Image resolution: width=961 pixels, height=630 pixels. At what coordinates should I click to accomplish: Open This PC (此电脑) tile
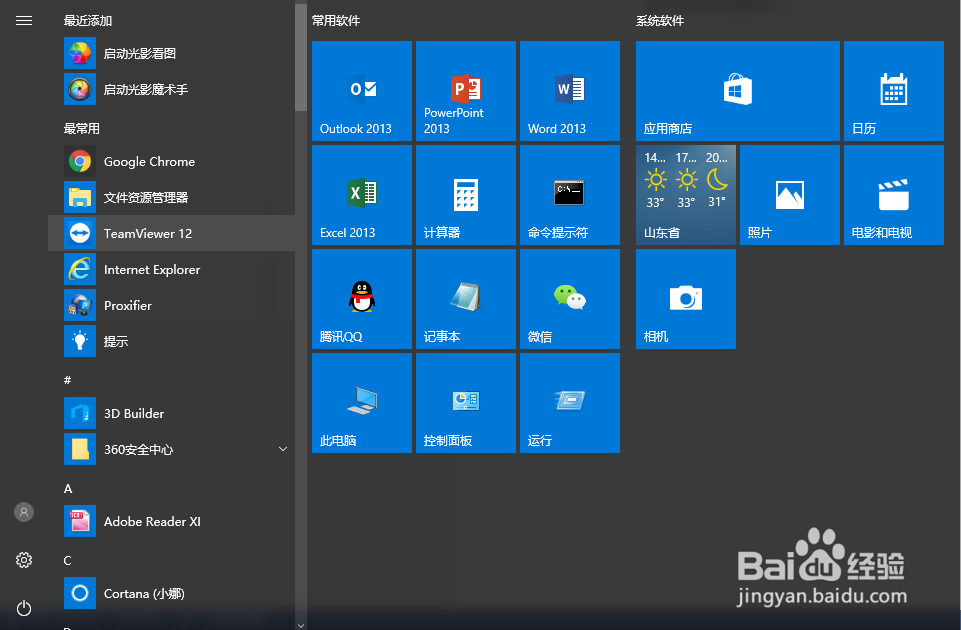click(x=361, y=403)
